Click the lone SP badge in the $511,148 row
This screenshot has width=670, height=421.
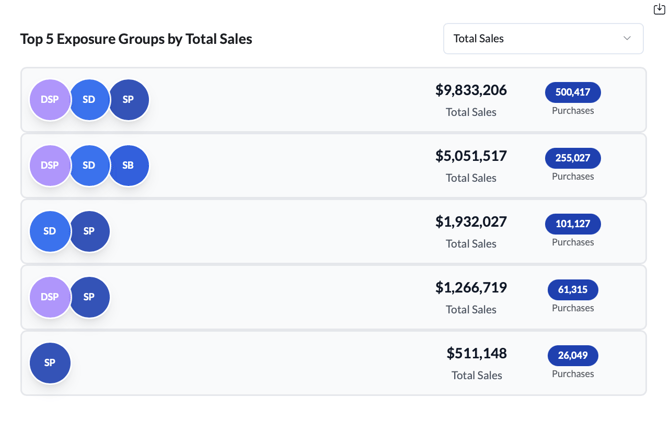point(50,363)
